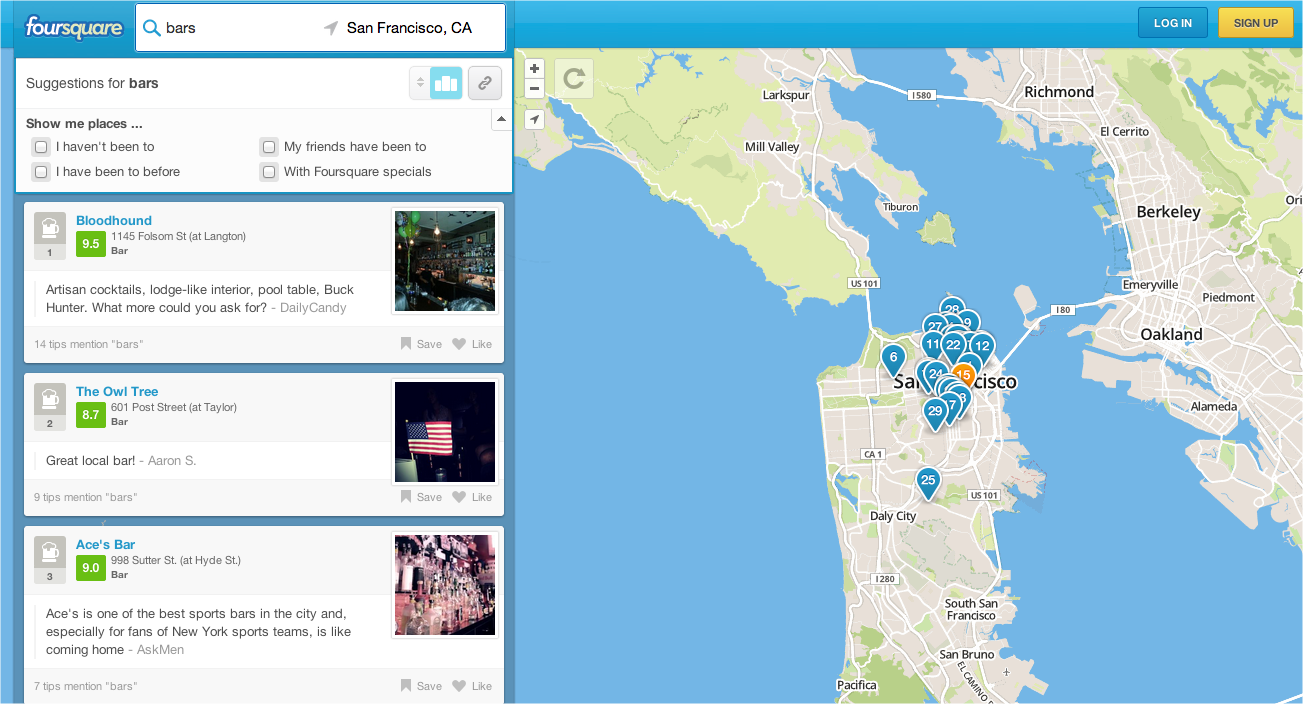Open the Bloodhound venue link

[x=114, y=220]
